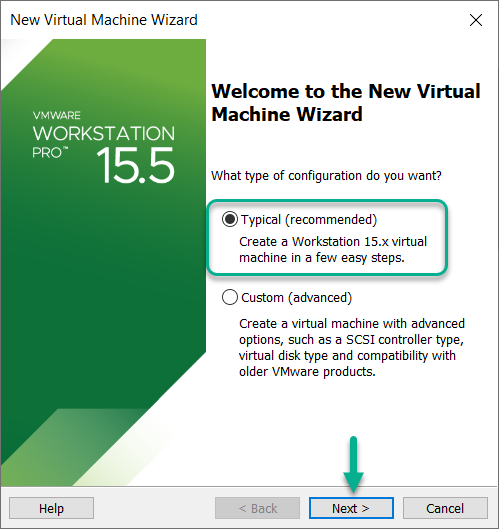This screenshot has width=499, height=529.
Task: Click the WORKSTATION logo text
Action: 104,133
